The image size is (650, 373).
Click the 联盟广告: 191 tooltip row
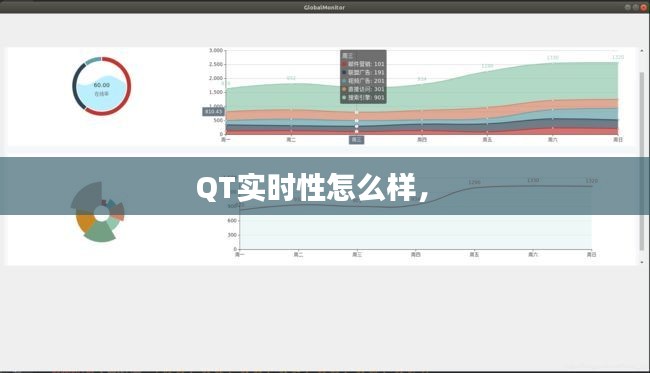coord(363,73)
